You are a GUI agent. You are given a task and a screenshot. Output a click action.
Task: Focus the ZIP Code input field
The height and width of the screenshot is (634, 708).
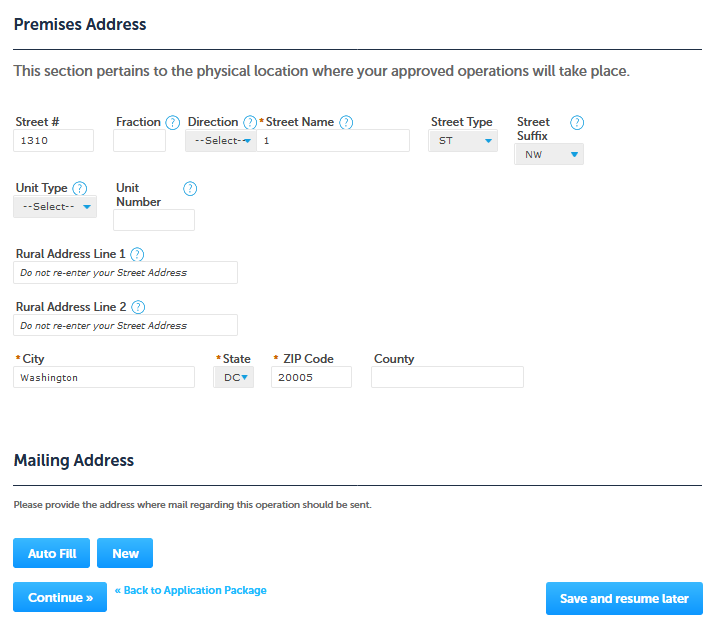pyautogui.click(x=311, y=377)
